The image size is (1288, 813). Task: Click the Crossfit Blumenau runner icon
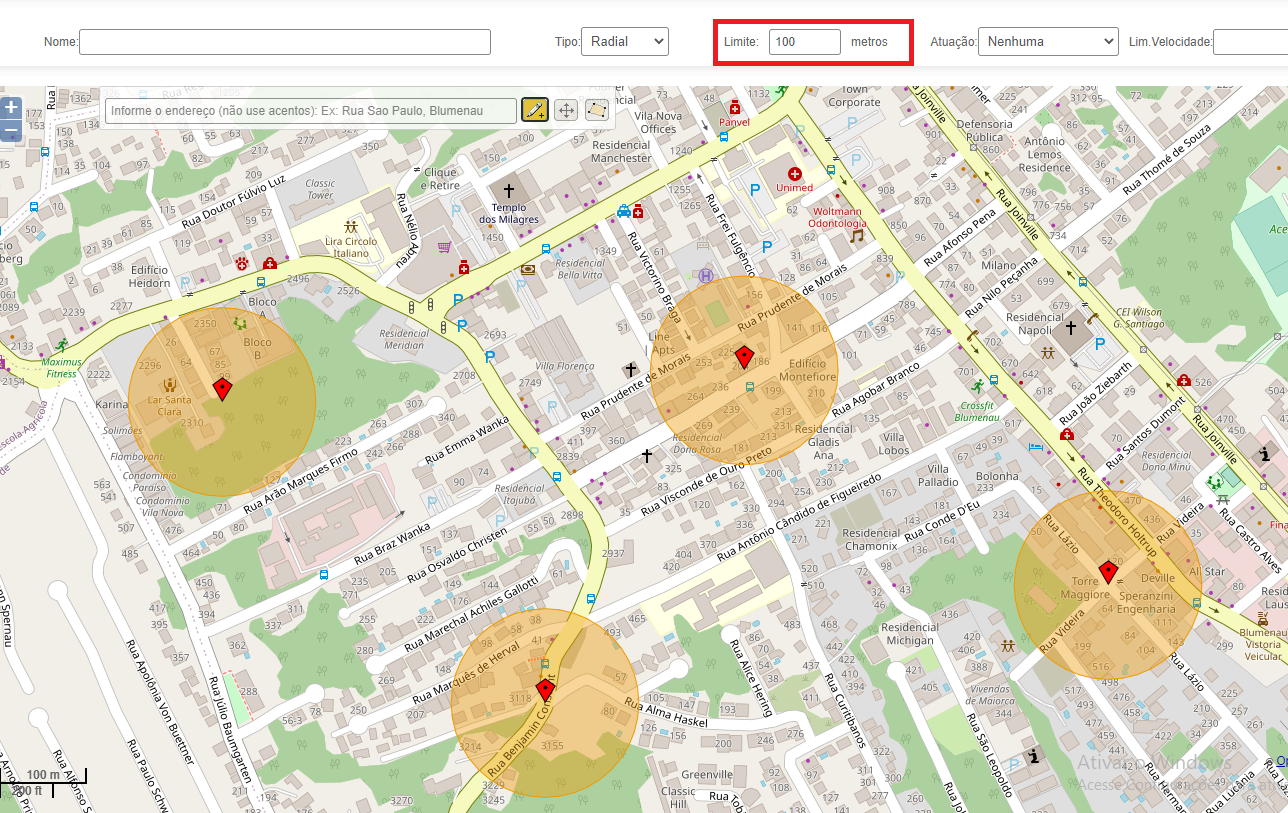(x=977, y=386)
